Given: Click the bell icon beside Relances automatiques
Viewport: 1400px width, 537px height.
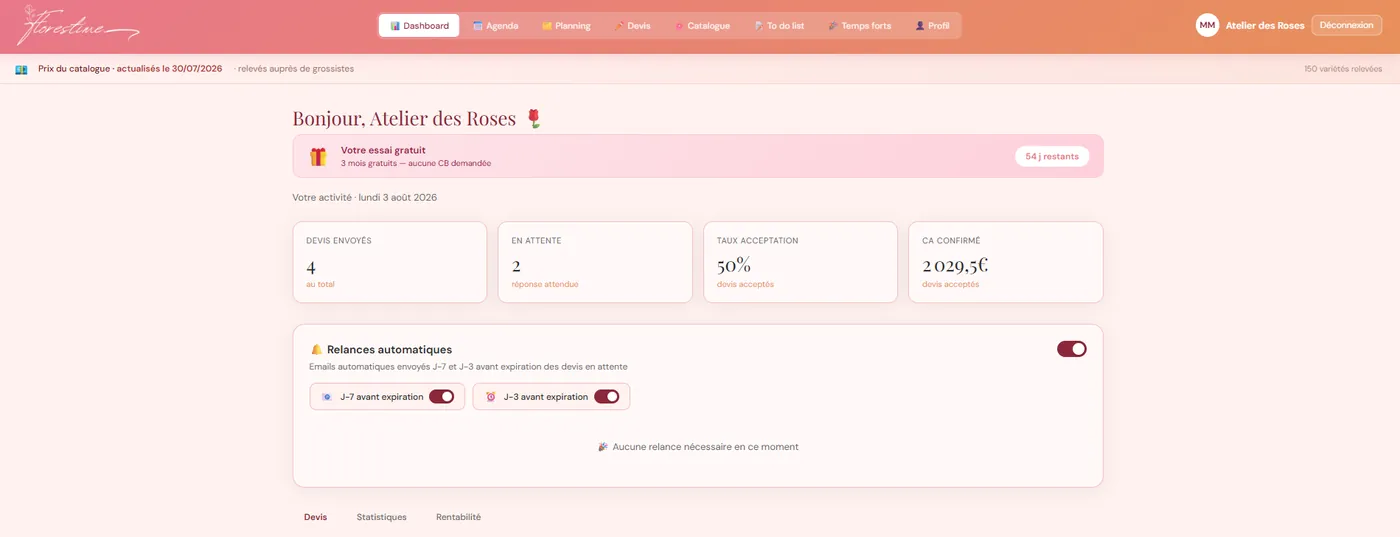Looking at the screenshot, I should point(316,350).
